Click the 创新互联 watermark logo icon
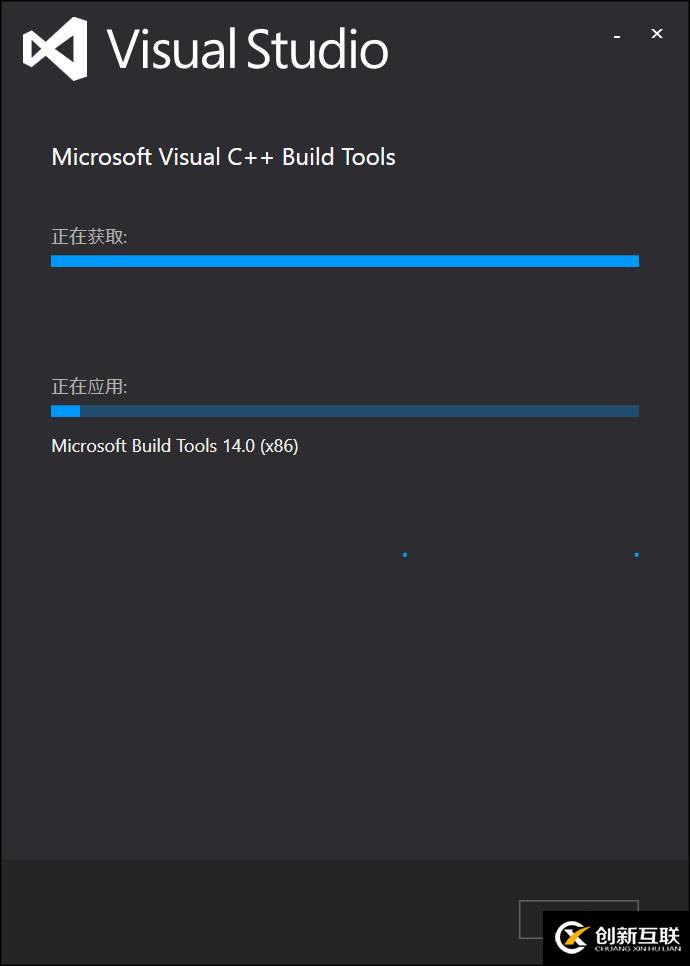The height and width of the screenshot is (966, 690). (x=573, y=936)
